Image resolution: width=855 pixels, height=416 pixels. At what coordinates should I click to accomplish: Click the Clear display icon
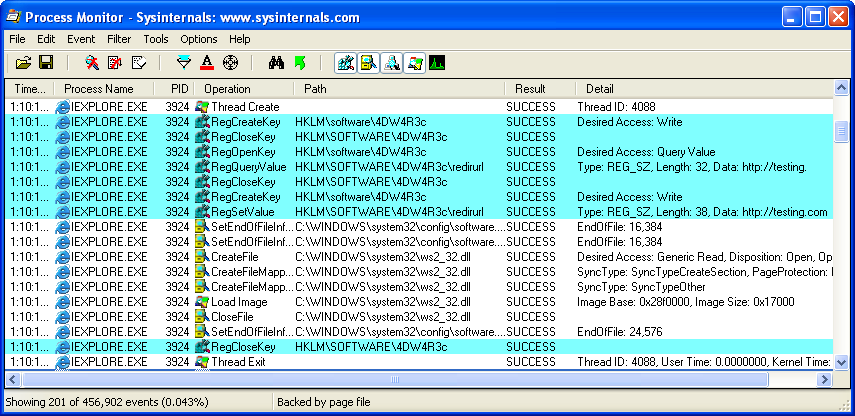tap(138, 63)
